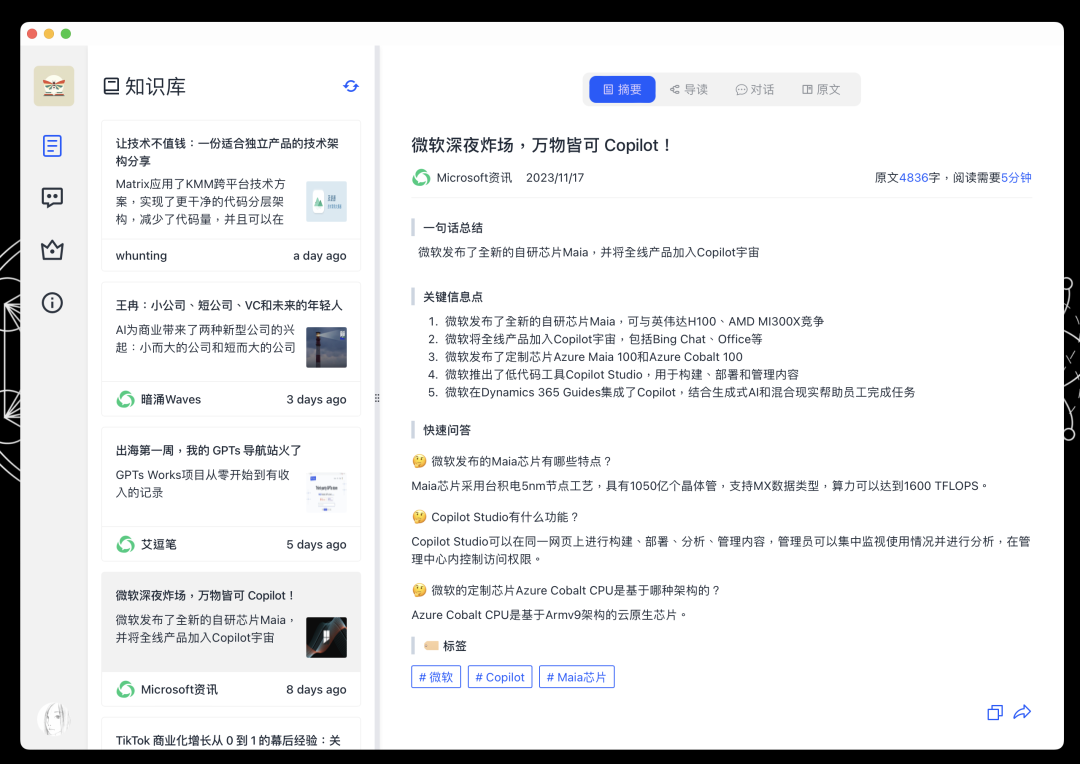The image size is (1080, 764).
Task: Click the app logo in the sidebar
Action: pyautogui.click(x=54, y=86)
